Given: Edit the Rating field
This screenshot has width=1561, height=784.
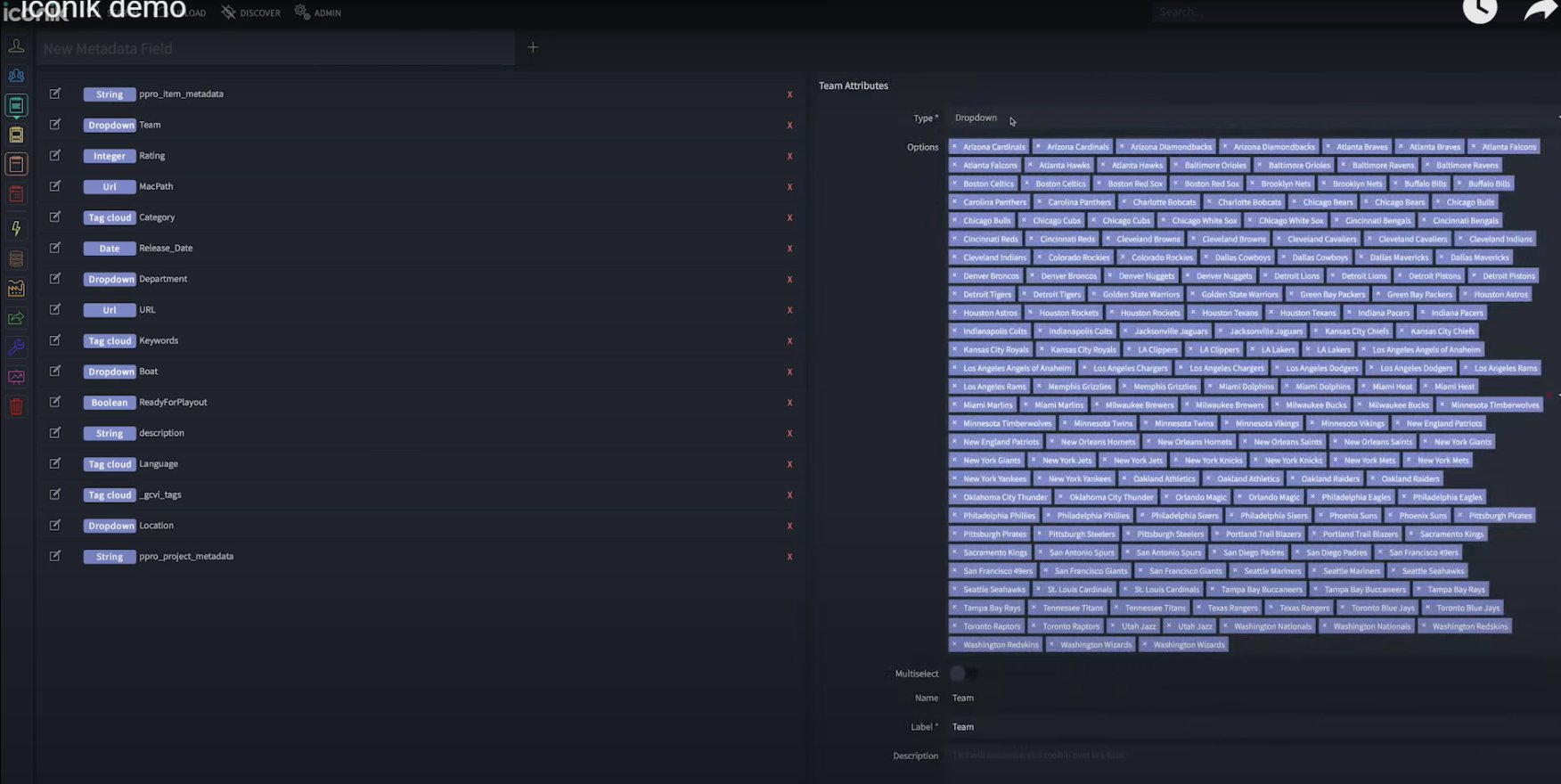Looking at the screenshot, I should point(55,155).
